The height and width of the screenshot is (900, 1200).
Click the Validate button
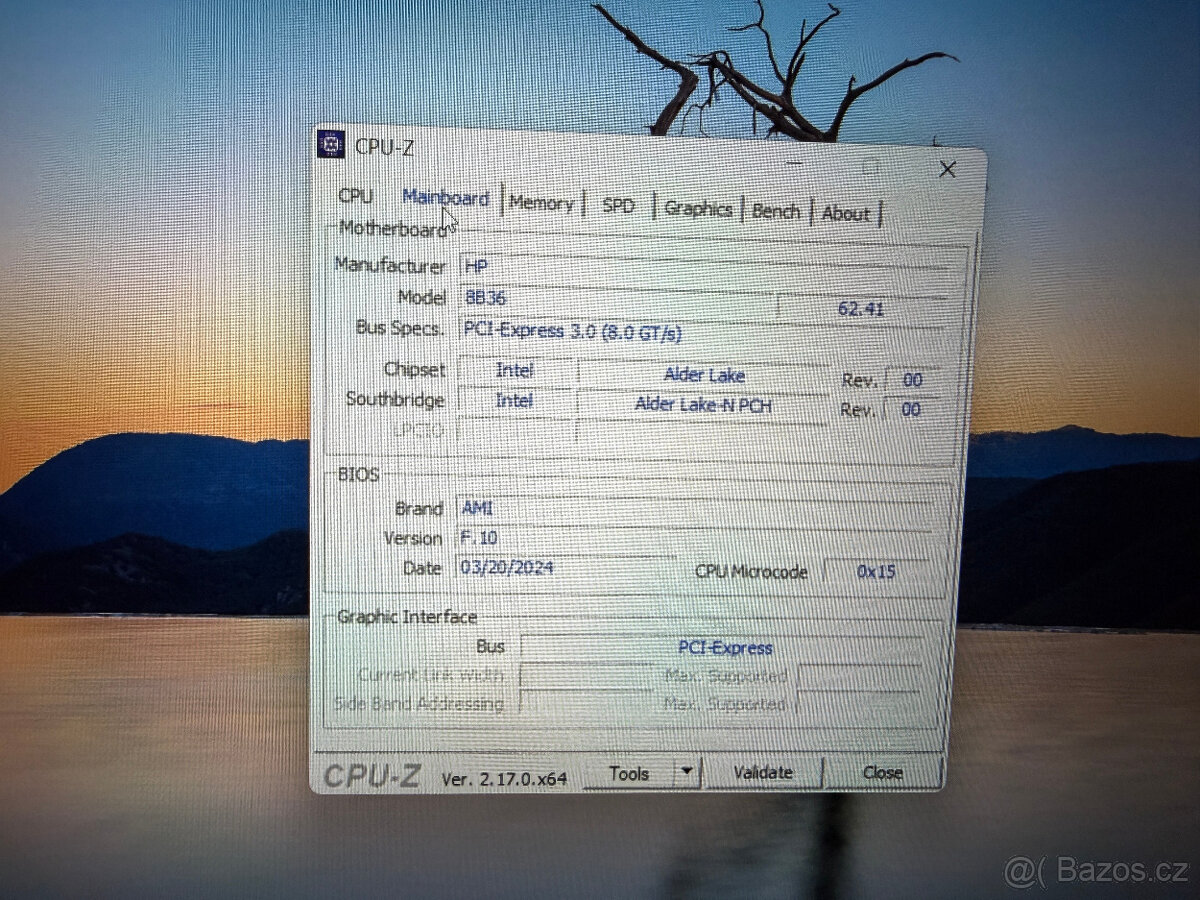tap(763, 772)
